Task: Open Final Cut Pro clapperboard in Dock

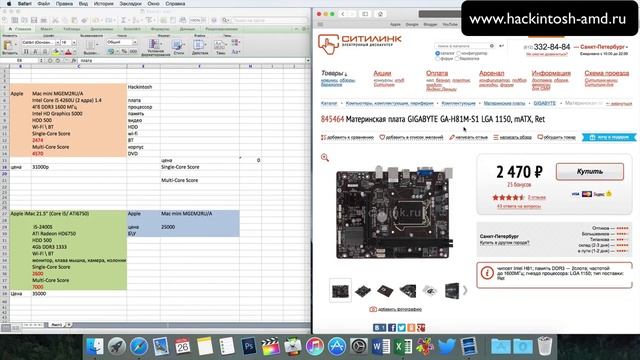Action: (x=270, y=347)
